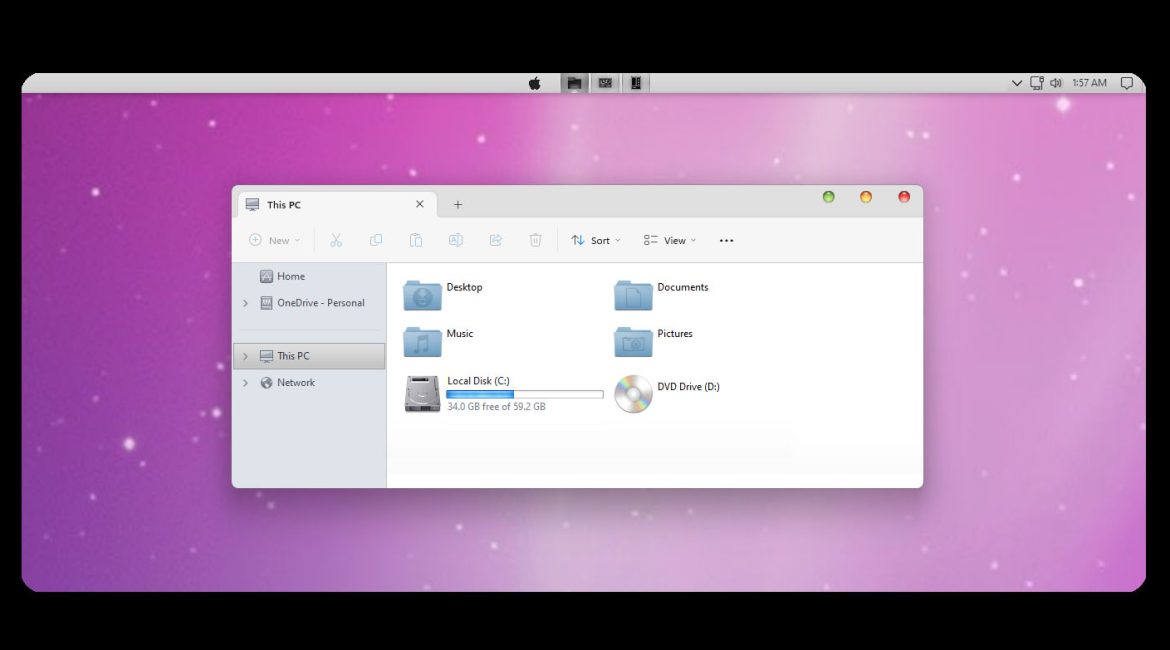Open the DVD Drive (D:)

coord(633,394)
